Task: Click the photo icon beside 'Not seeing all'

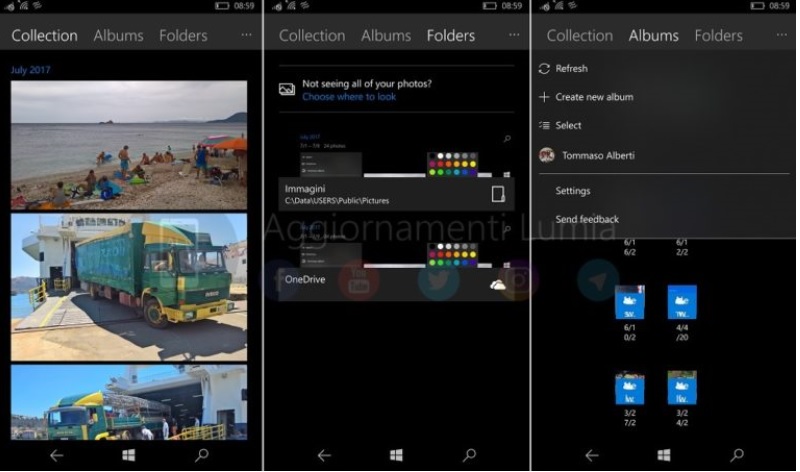Action: coord(287,90)
